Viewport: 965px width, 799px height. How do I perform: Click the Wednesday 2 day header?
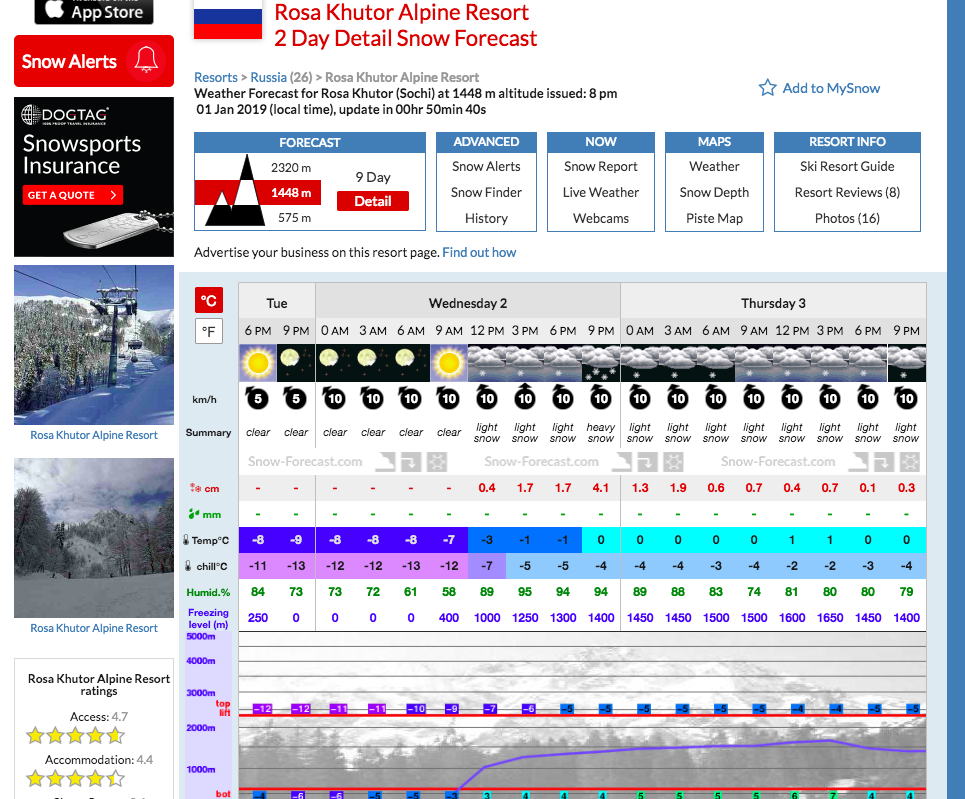pyautogui.click(x=468, y=303)
